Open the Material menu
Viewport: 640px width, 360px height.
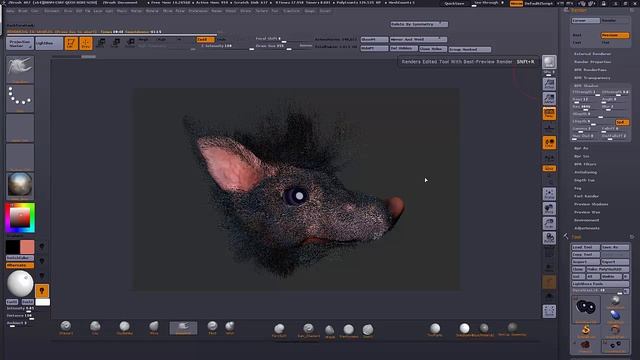coord(152,11)
